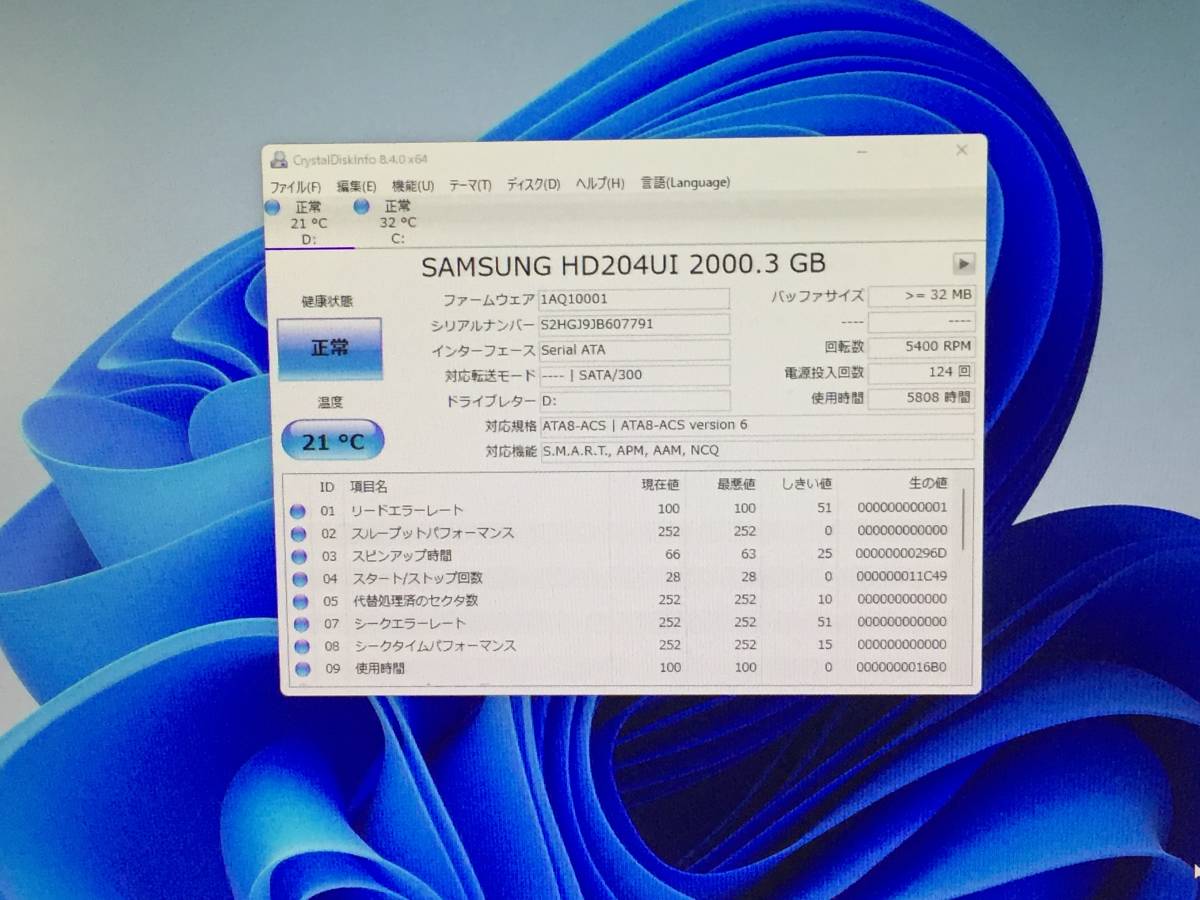This screenshot has height=900, width=1200.
Task: Select the シークエラーレート row
Action: tap(620, 623)
